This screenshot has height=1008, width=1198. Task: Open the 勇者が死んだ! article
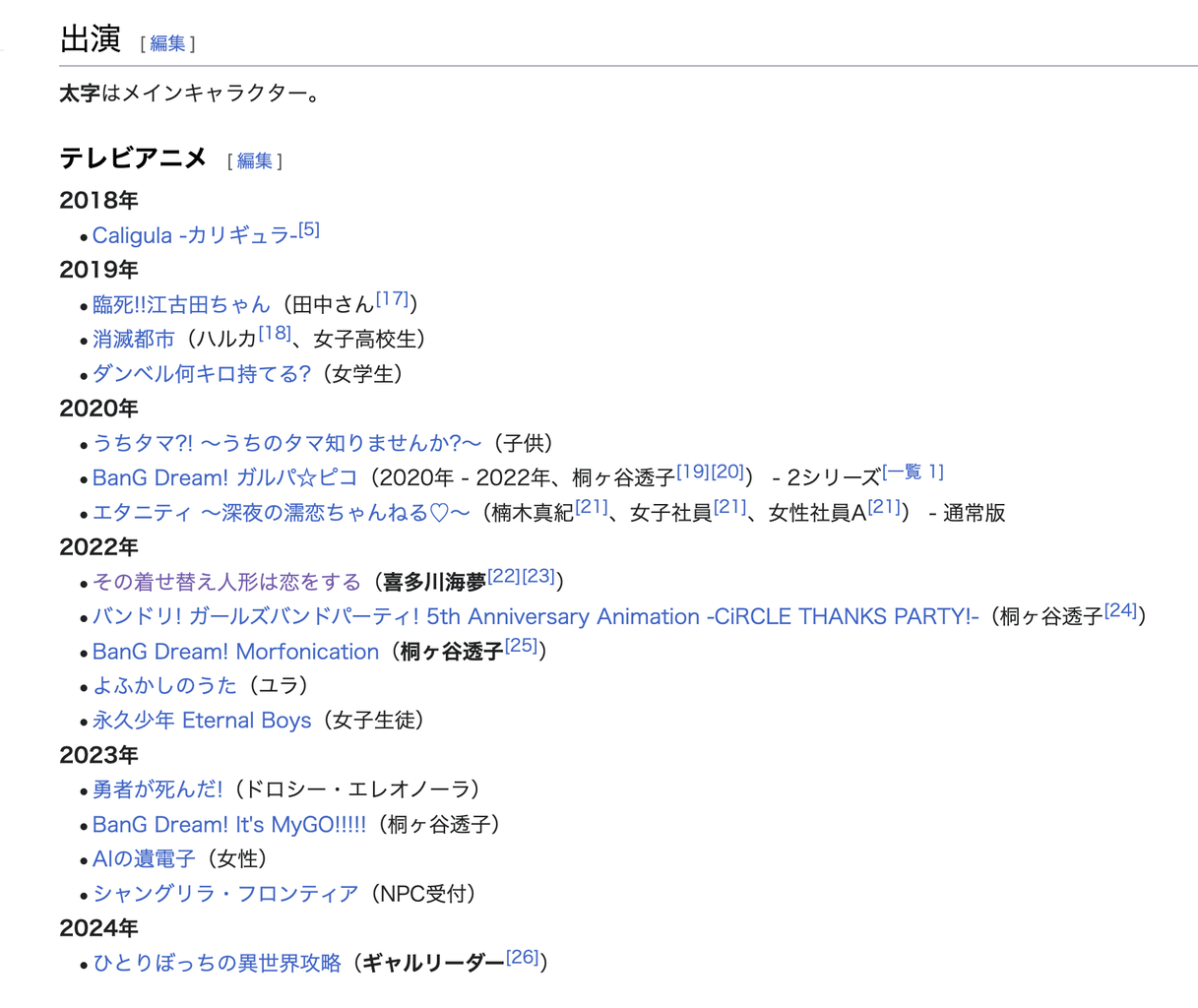pos(158,789)
